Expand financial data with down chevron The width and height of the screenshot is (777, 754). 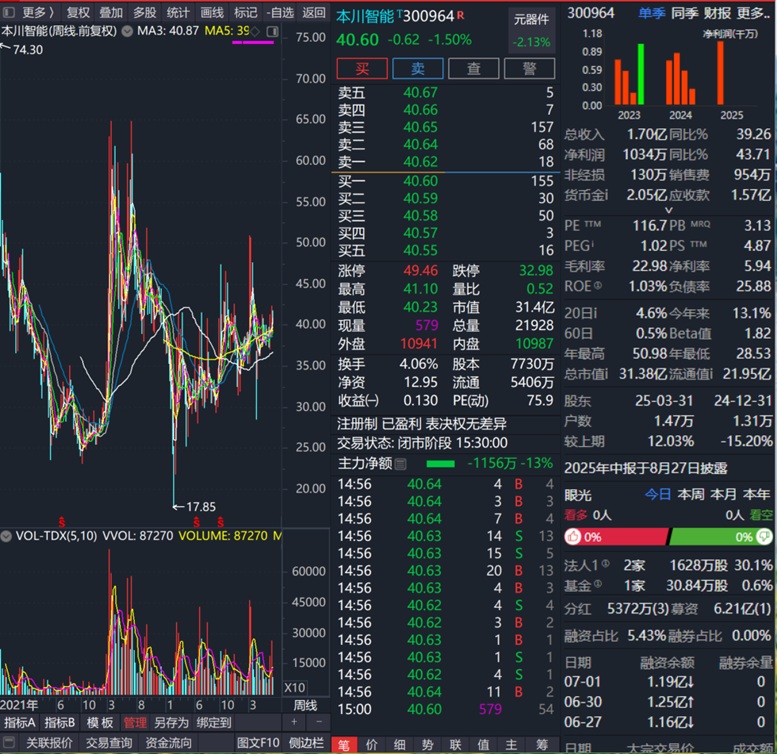pos(668,210)
